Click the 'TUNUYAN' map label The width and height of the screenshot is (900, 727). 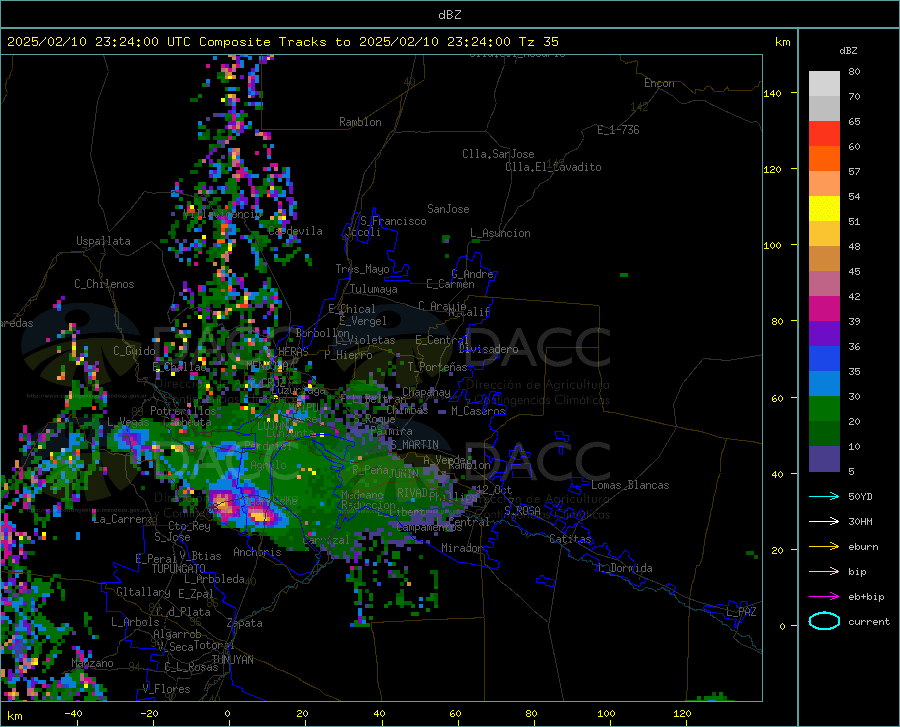click(232, 659)
